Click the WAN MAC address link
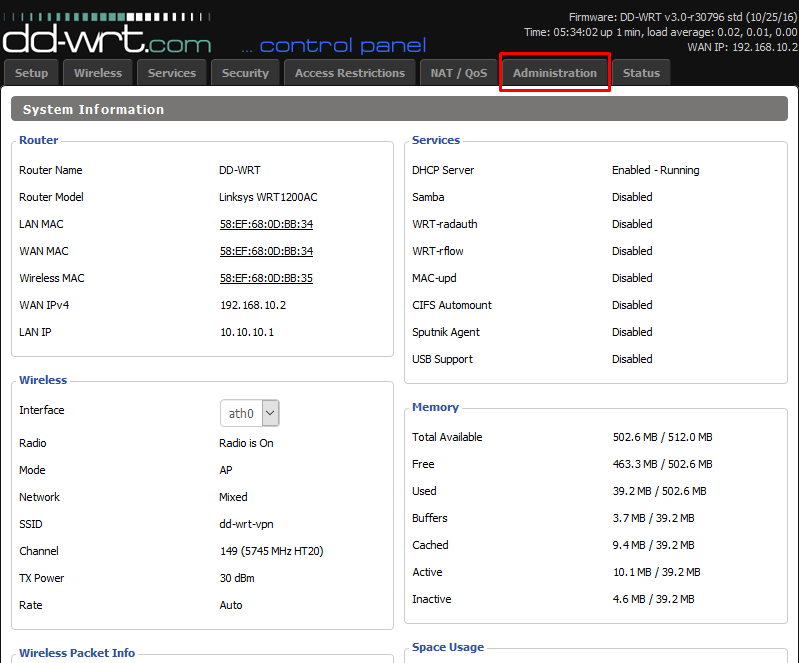Screen dimensions: 799x663 (x=266, y=251)
